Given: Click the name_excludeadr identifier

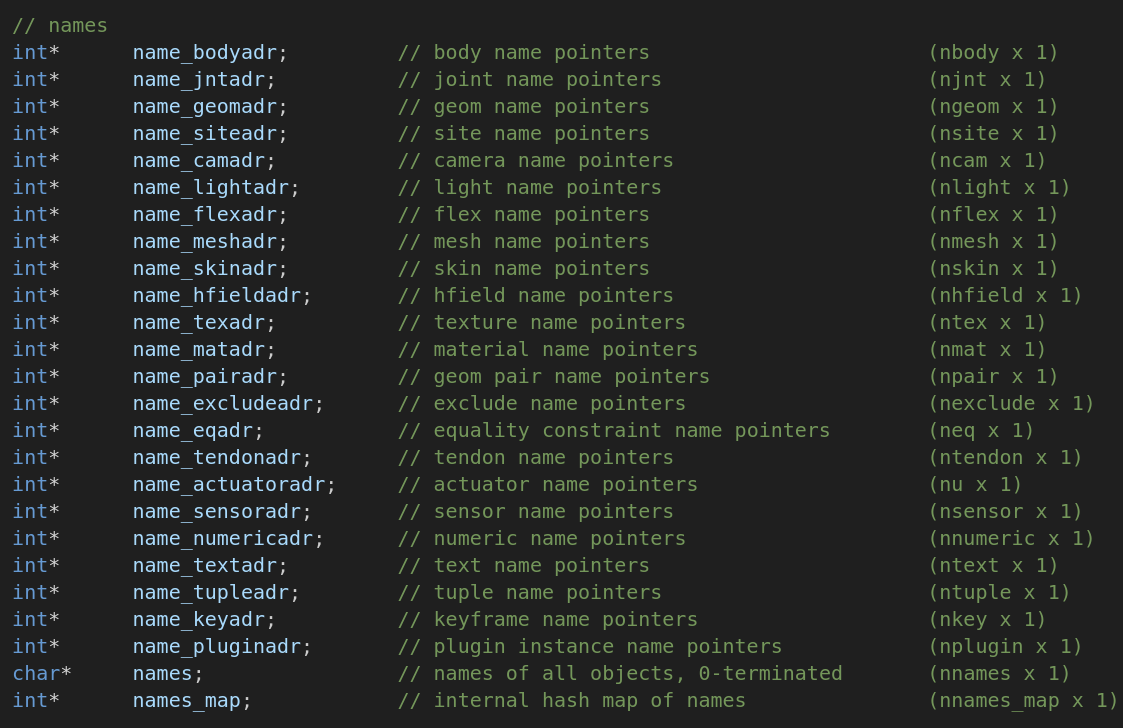Looking at the screenshot, I should tap(223, 403).
